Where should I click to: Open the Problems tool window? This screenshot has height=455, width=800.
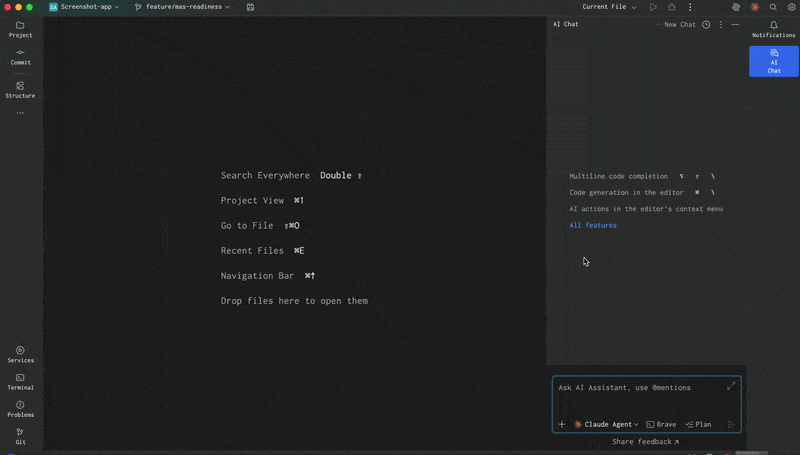20,408
